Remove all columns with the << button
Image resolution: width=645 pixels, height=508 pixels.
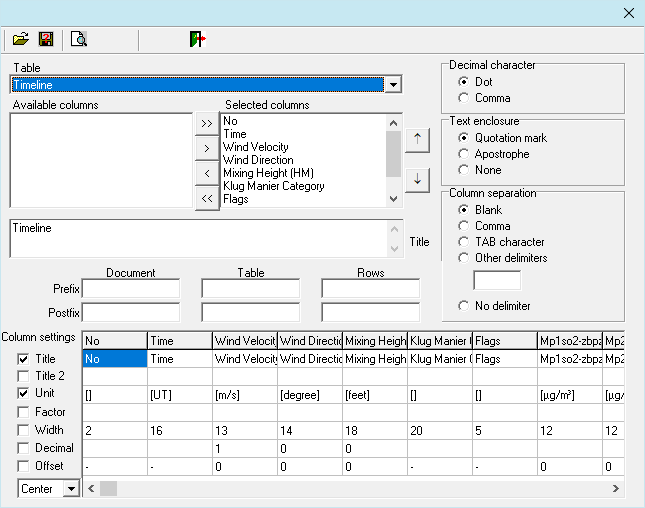(207, 199)
